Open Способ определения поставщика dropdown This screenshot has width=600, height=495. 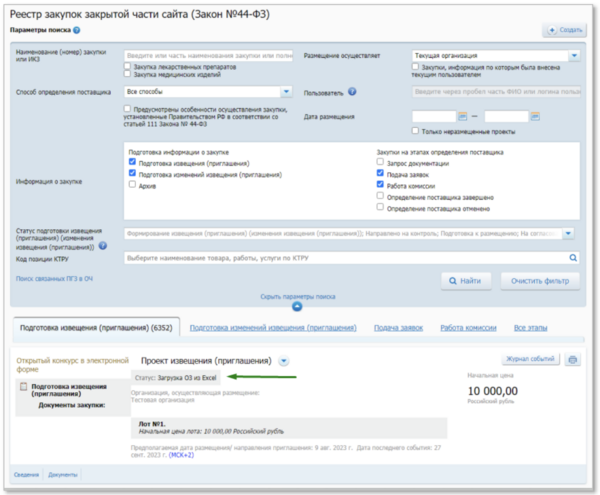pos(286,91)
